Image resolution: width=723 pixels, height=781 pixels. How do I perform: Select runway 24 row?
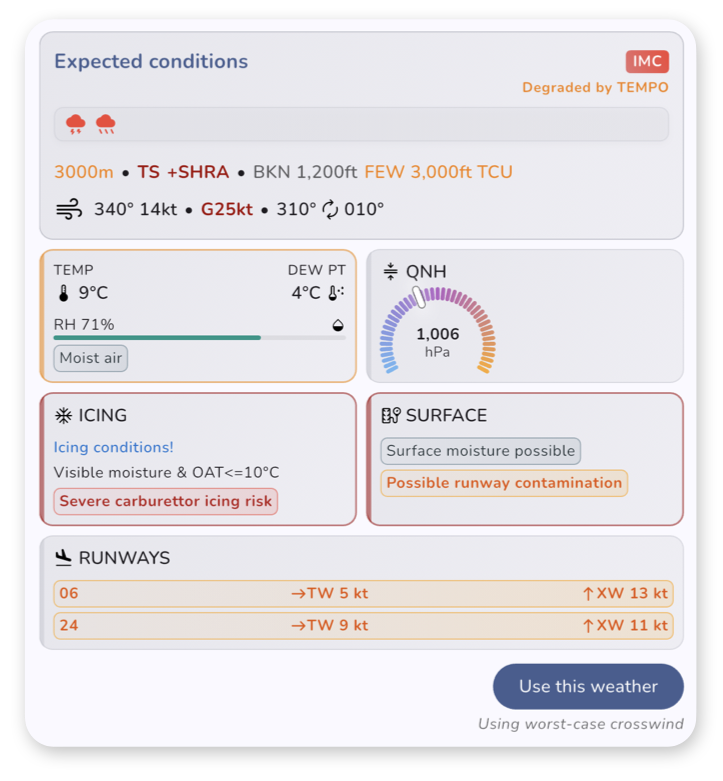363,626
